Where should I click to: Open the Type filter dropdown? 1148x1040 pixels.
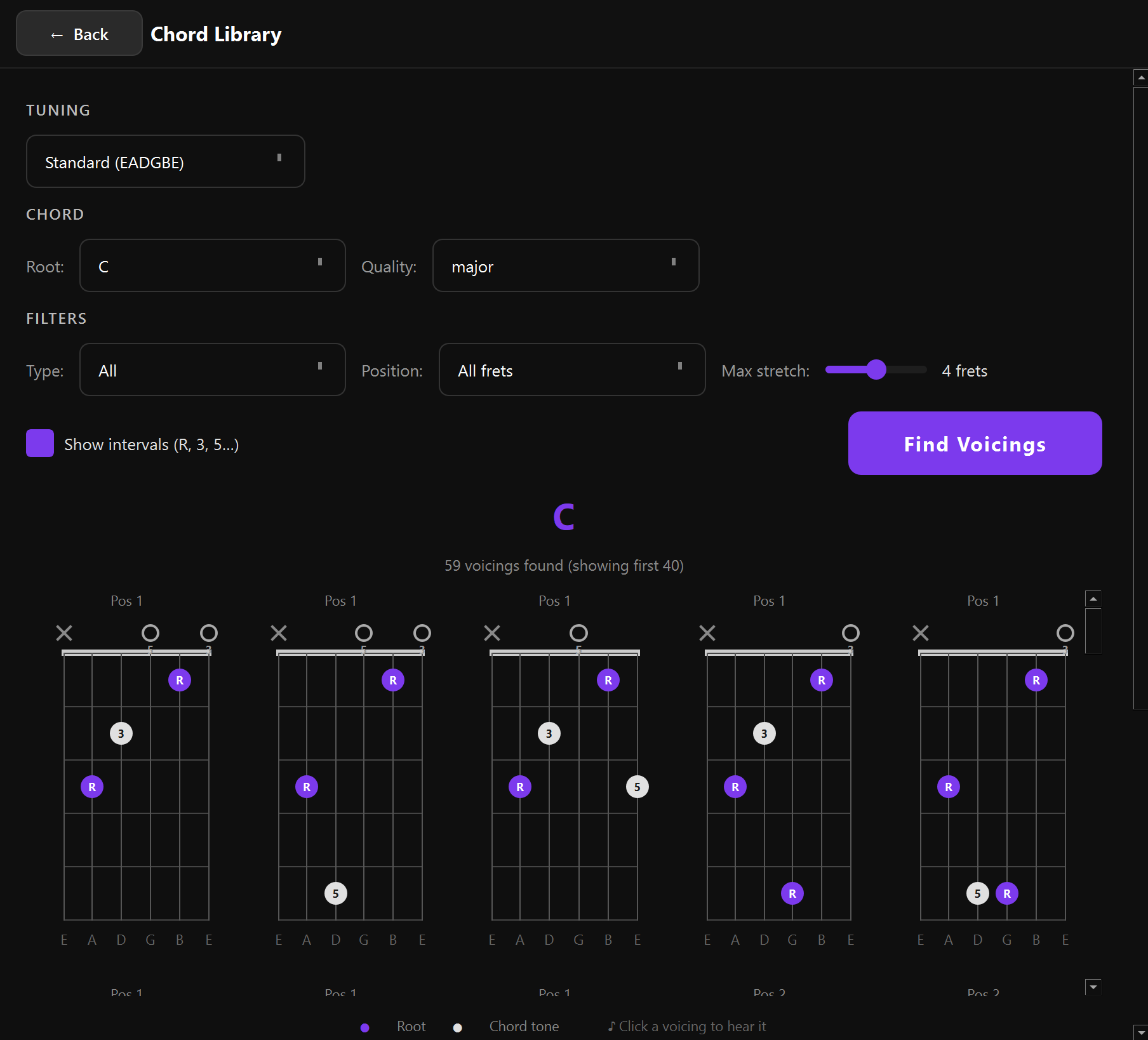coord(212,370)
